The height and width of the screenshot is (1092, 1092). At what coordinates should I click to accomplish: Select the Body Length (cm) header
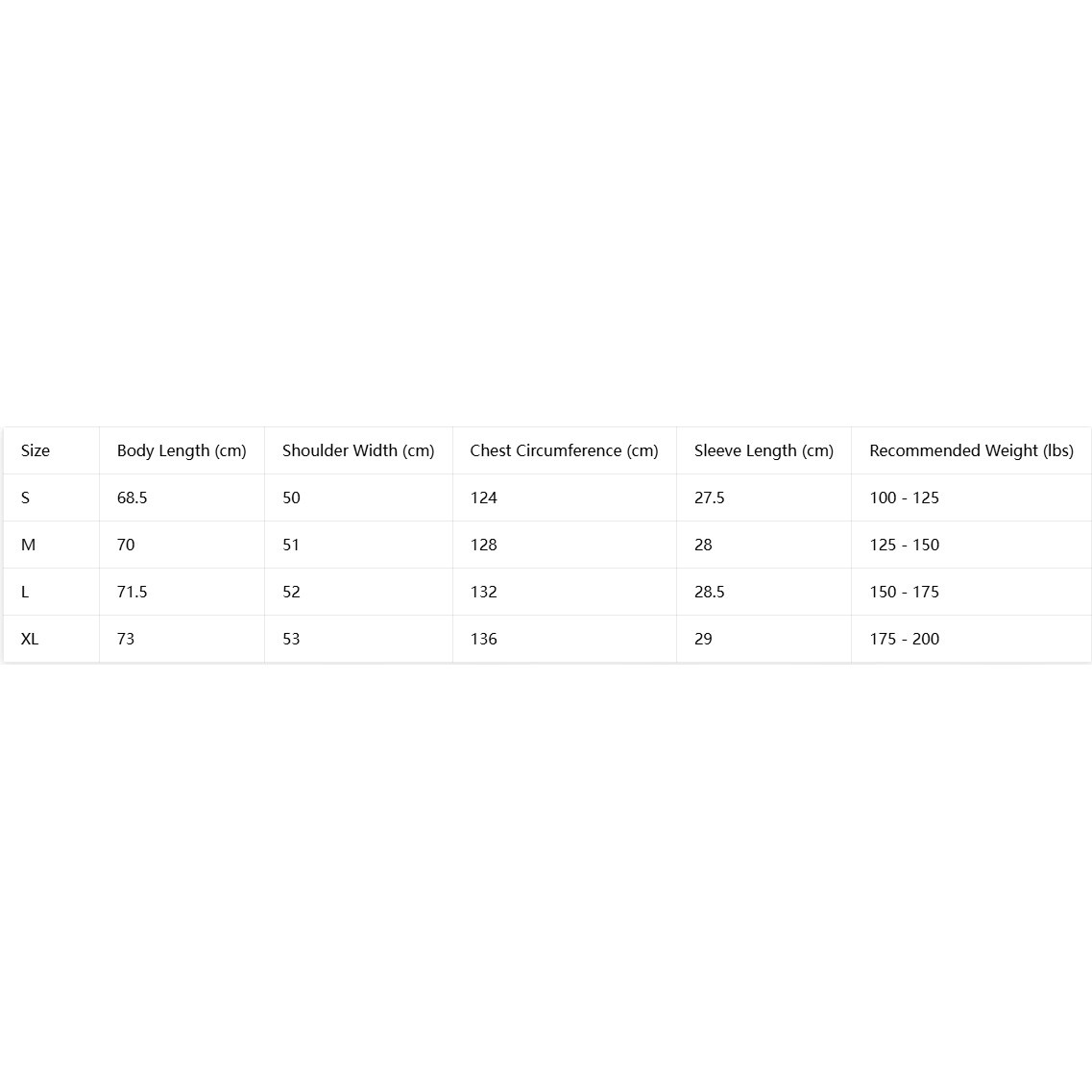click(x=182, y=450)
